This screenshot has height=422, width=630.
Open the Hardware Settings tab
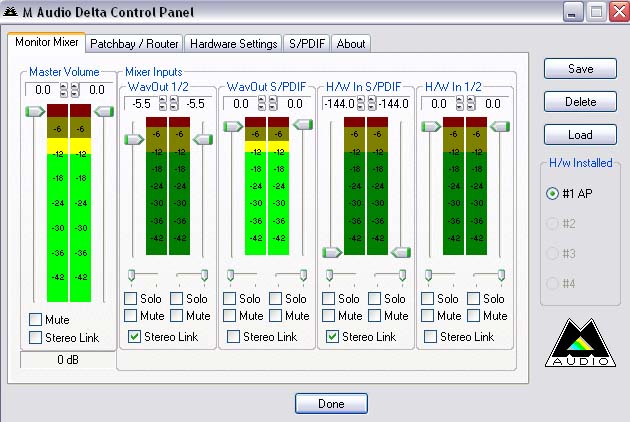coord(233,43)
